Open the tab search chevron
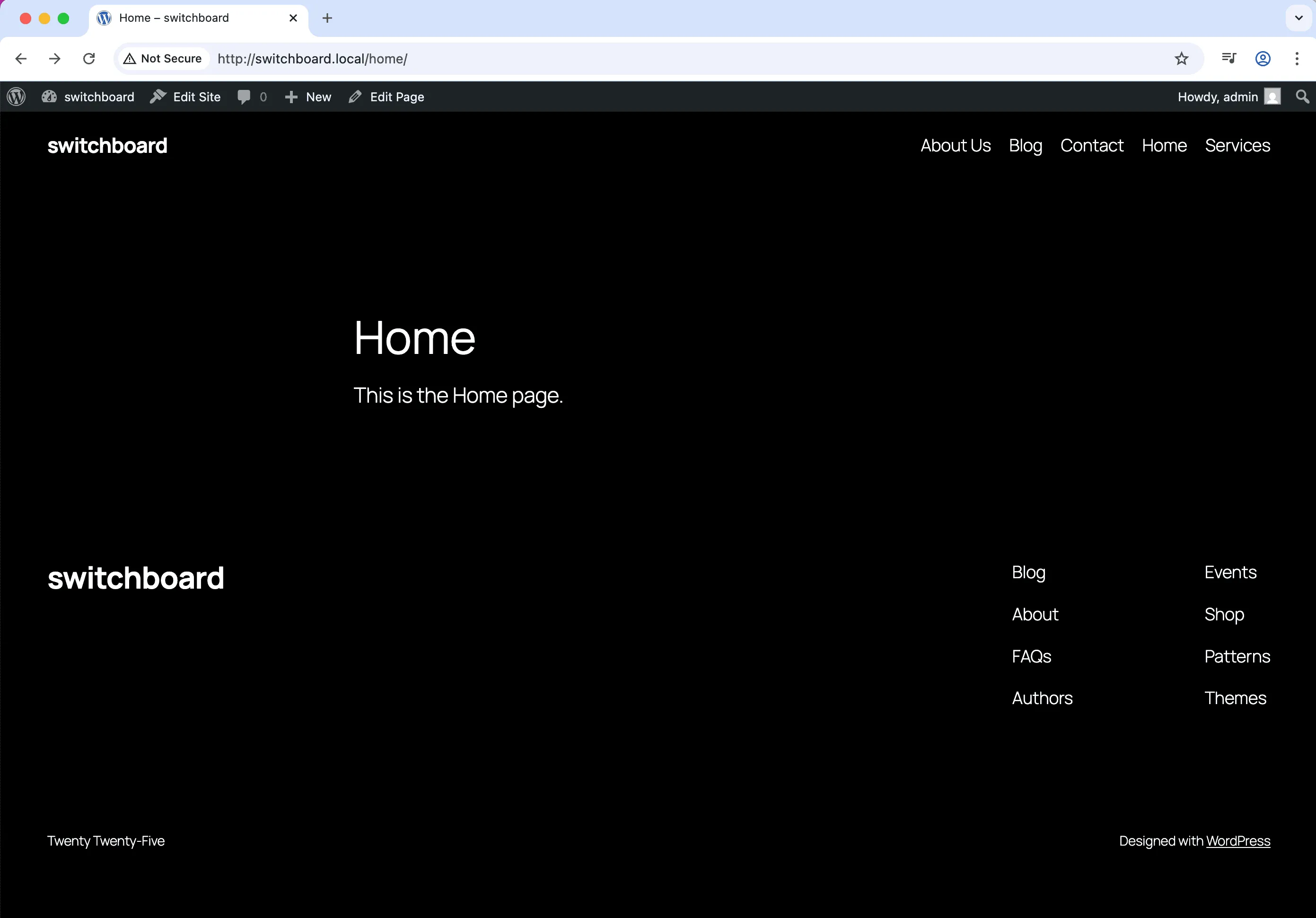Image resolution: width=1316 pixels, height=918 pixels. [1297, 18]
